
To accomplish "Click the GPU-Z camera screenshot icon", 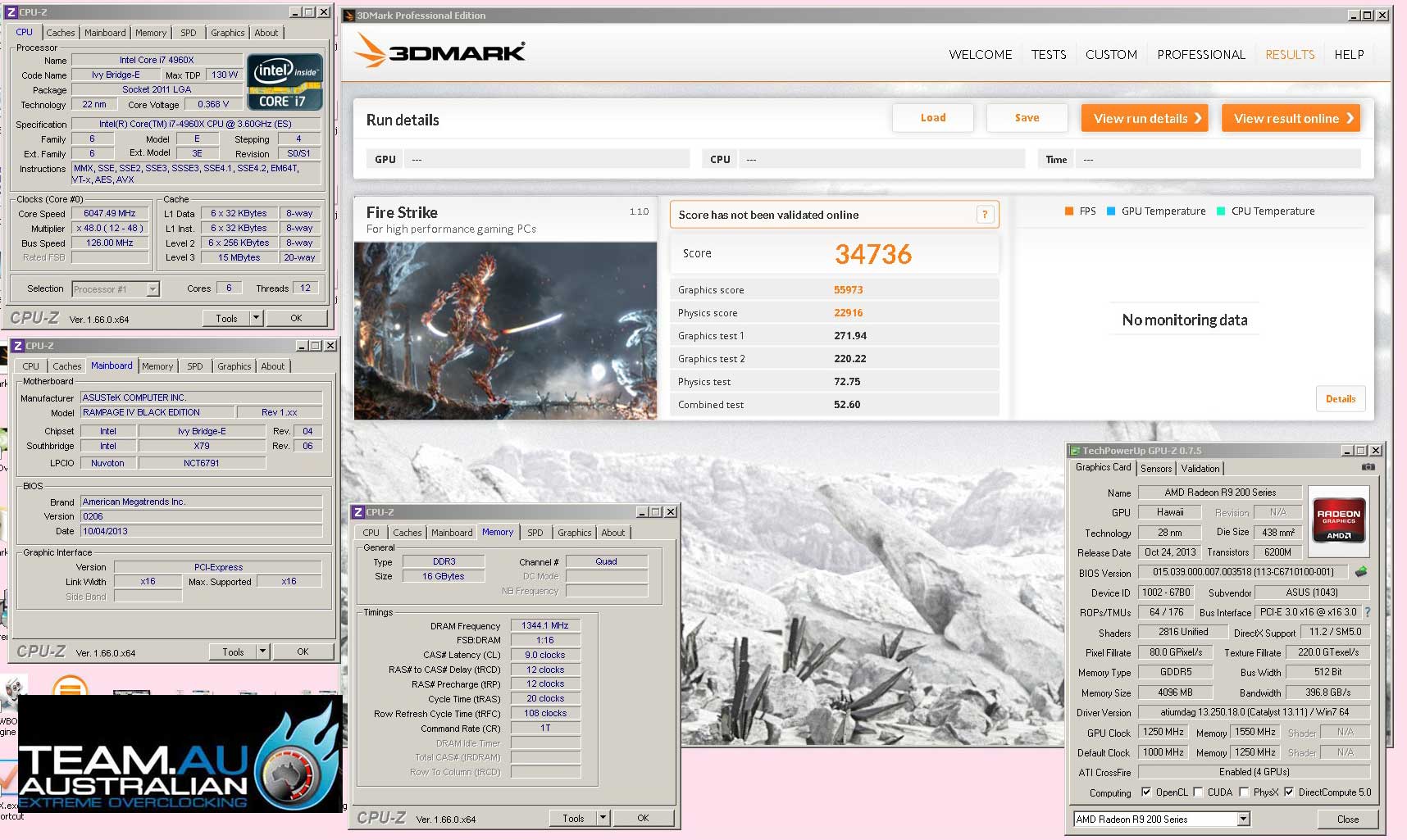I will 1368,467.
